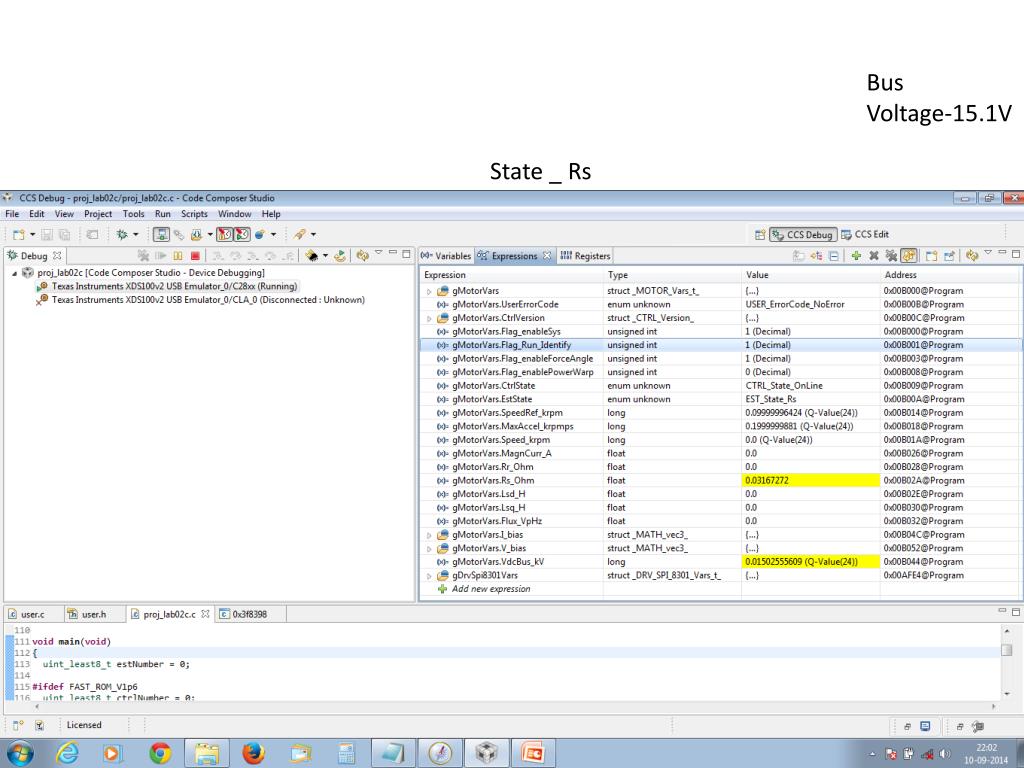The width and height of the screenshot is (1024, 768).
Task: Open the CPU Reset dropdown arrow
Action: pyautogui.click(x=325, y=256)
